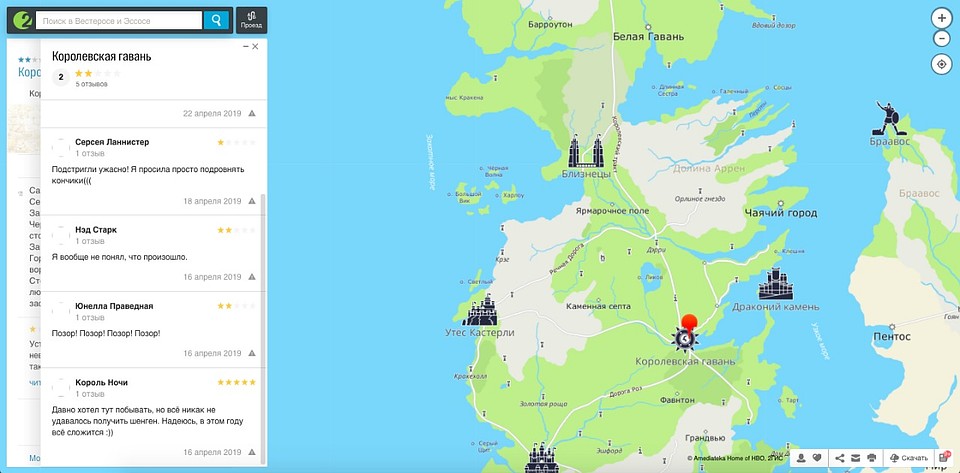Click the Пентос map label
Screen dimensions: 960x473
pyautogui.click(x=892, y=337)
